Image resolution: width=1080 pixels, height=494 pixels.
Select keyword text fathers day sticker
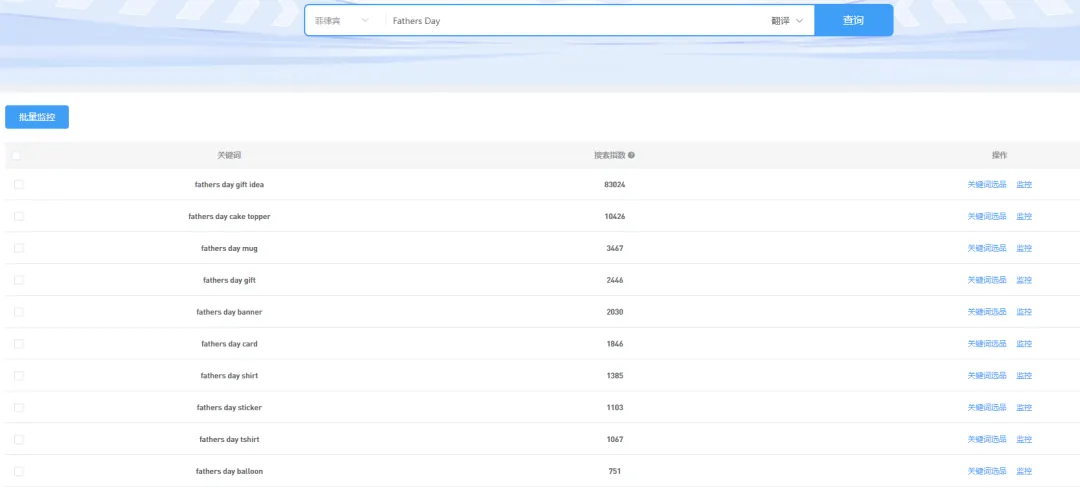point(229,408)
